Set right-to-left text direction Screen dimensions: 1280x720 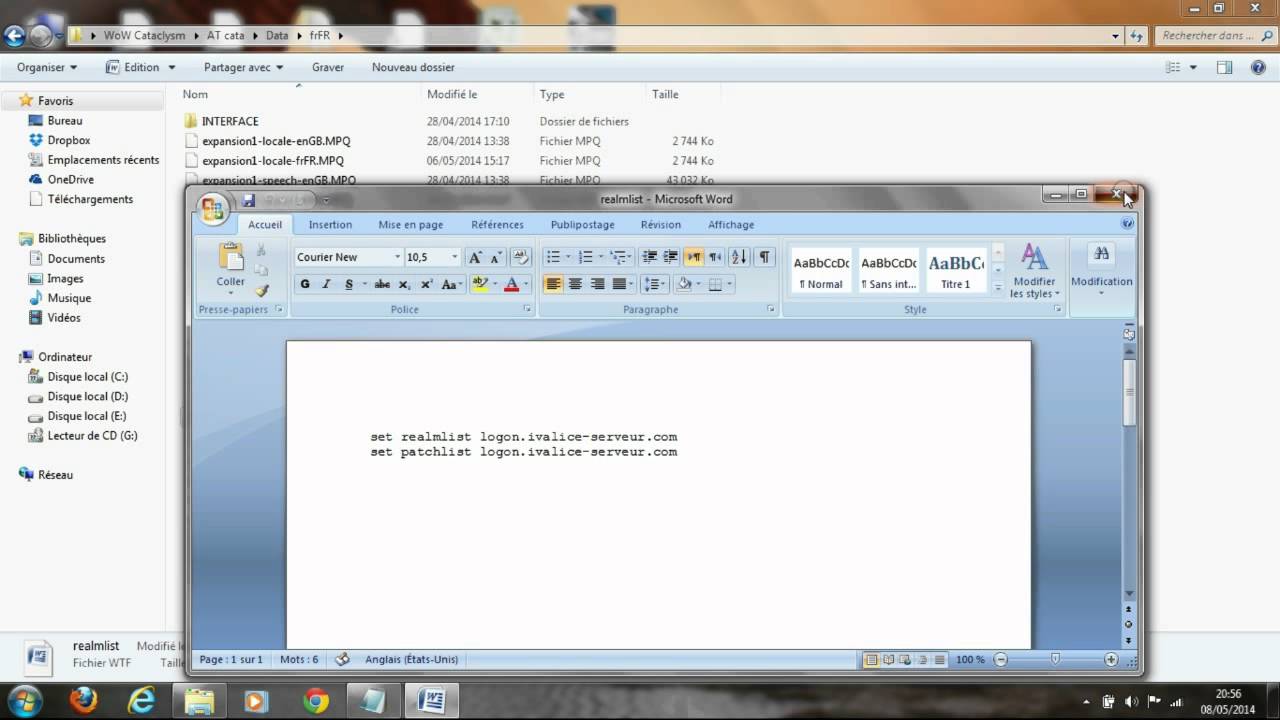[715, 257]
